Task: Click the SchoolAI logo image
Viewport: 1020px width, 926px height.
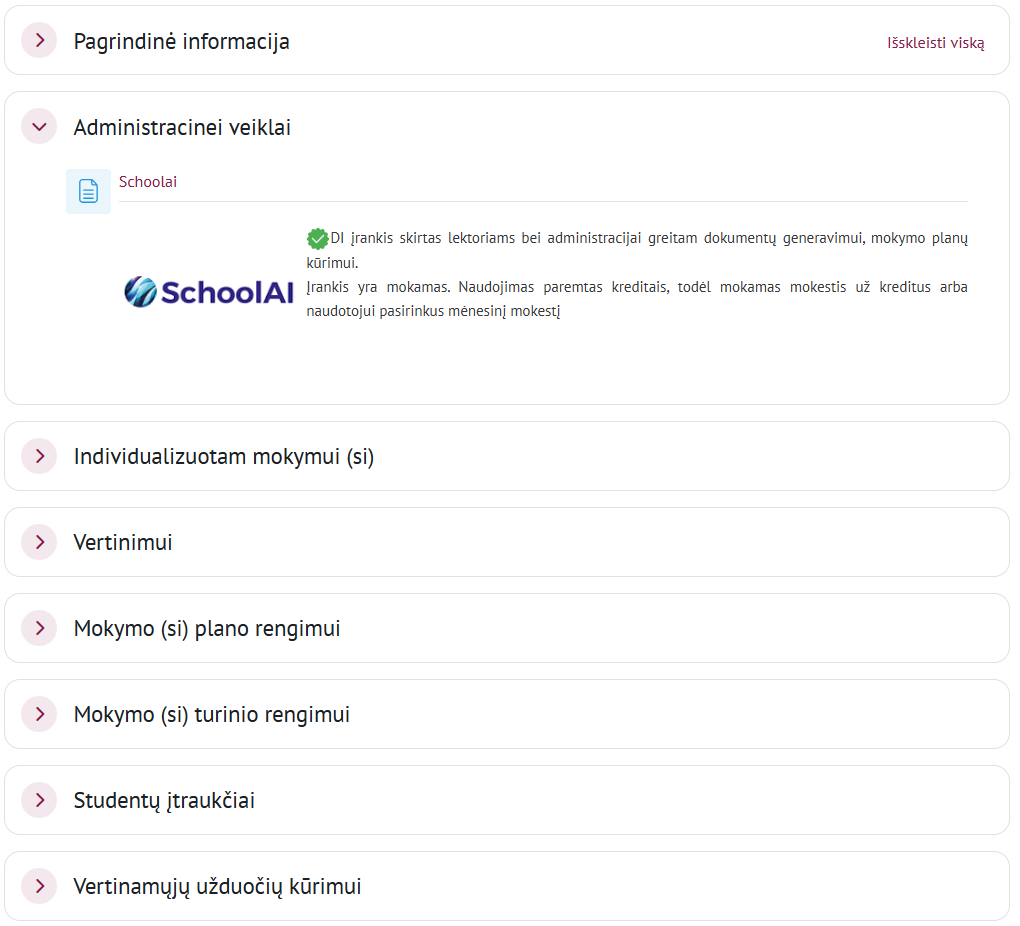Action: tap(209, 291)
